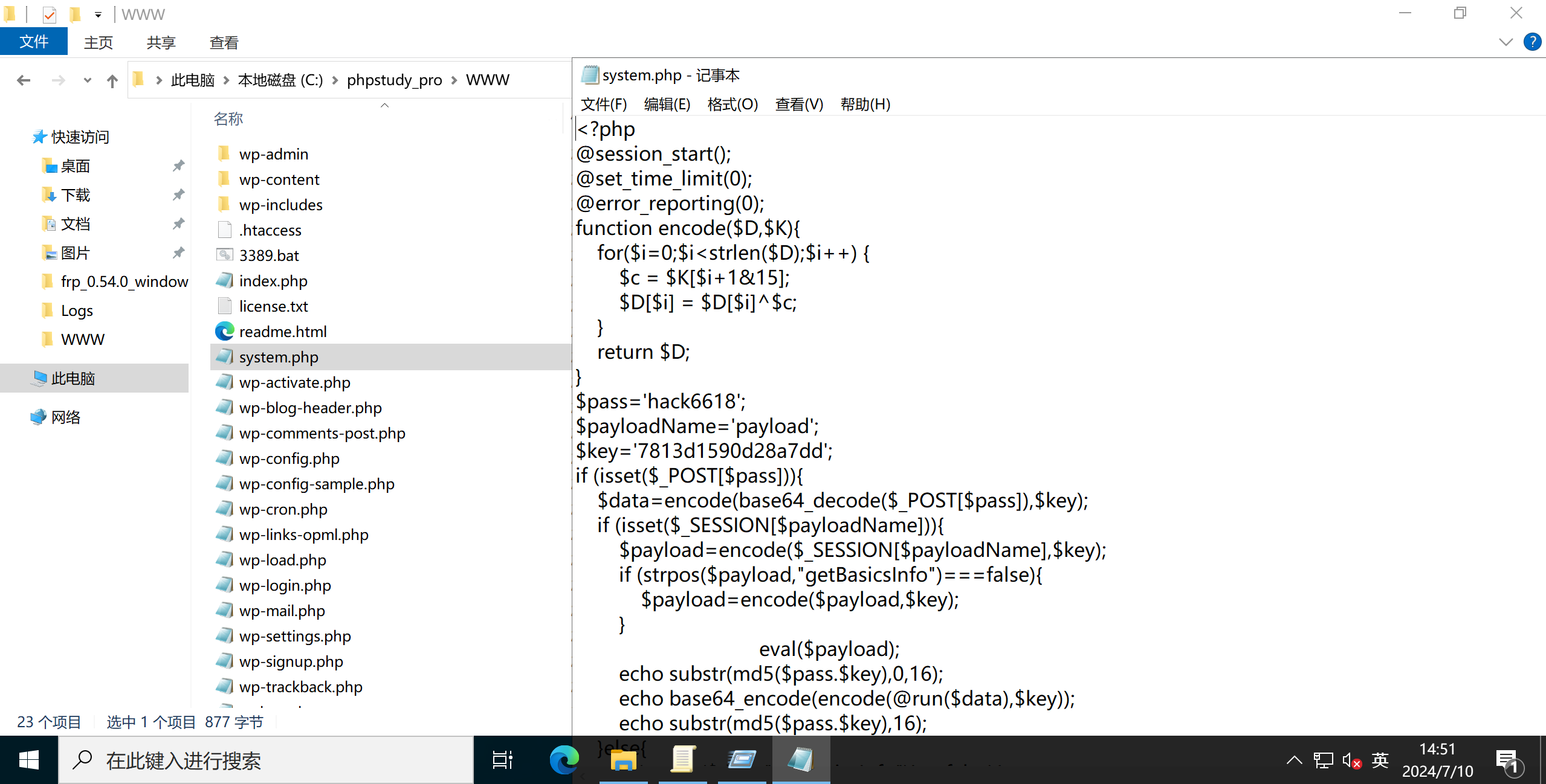Image resolution: width=1546 pixels, height=784 pixels.
Task: Expand the recent locations dropdown arrow
Action: [88, 80]
